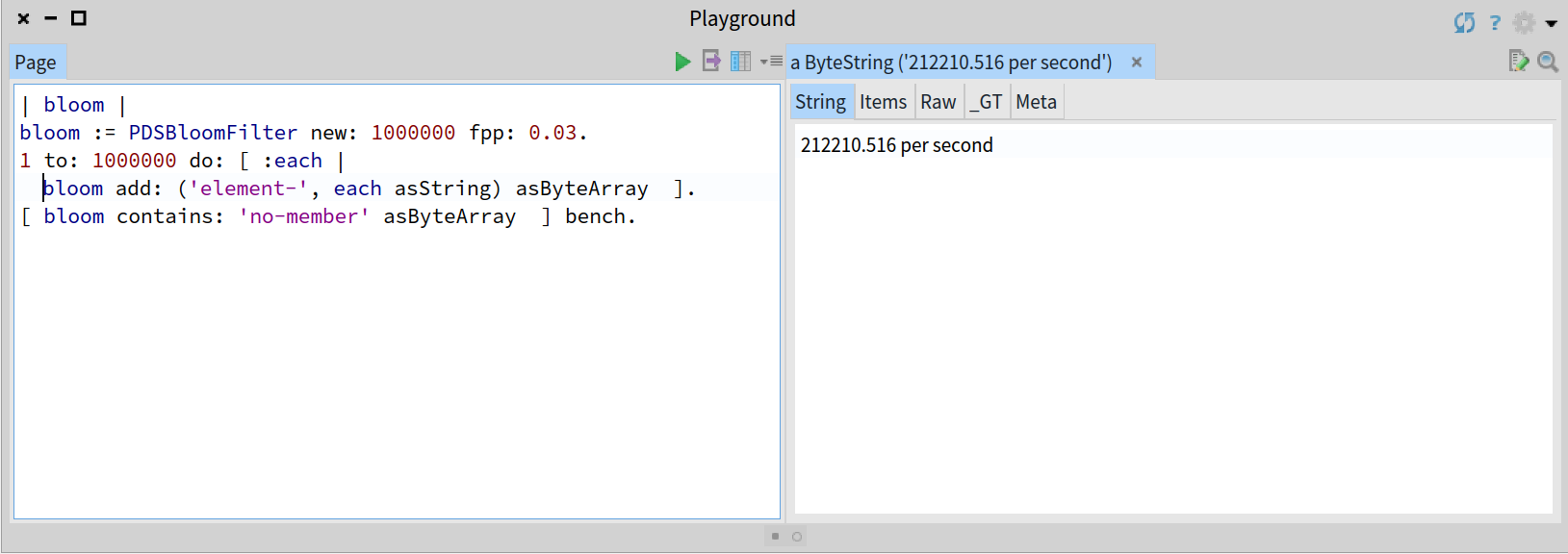
Task: Click the '0.03' fpp value in the code
Action: (553, 133)
